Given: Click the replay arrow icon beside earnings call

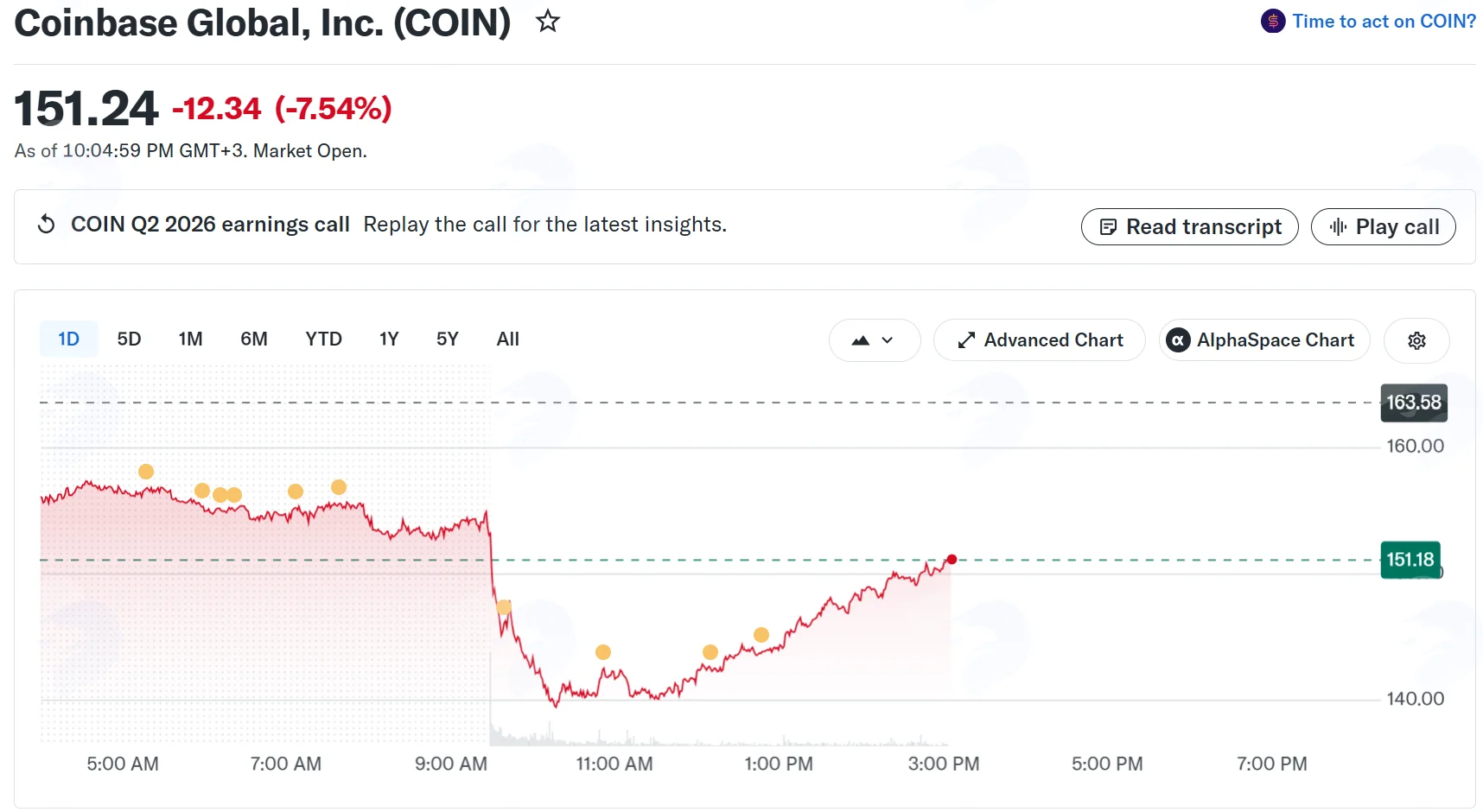Looking at the screenshot, I should [47, 225].
